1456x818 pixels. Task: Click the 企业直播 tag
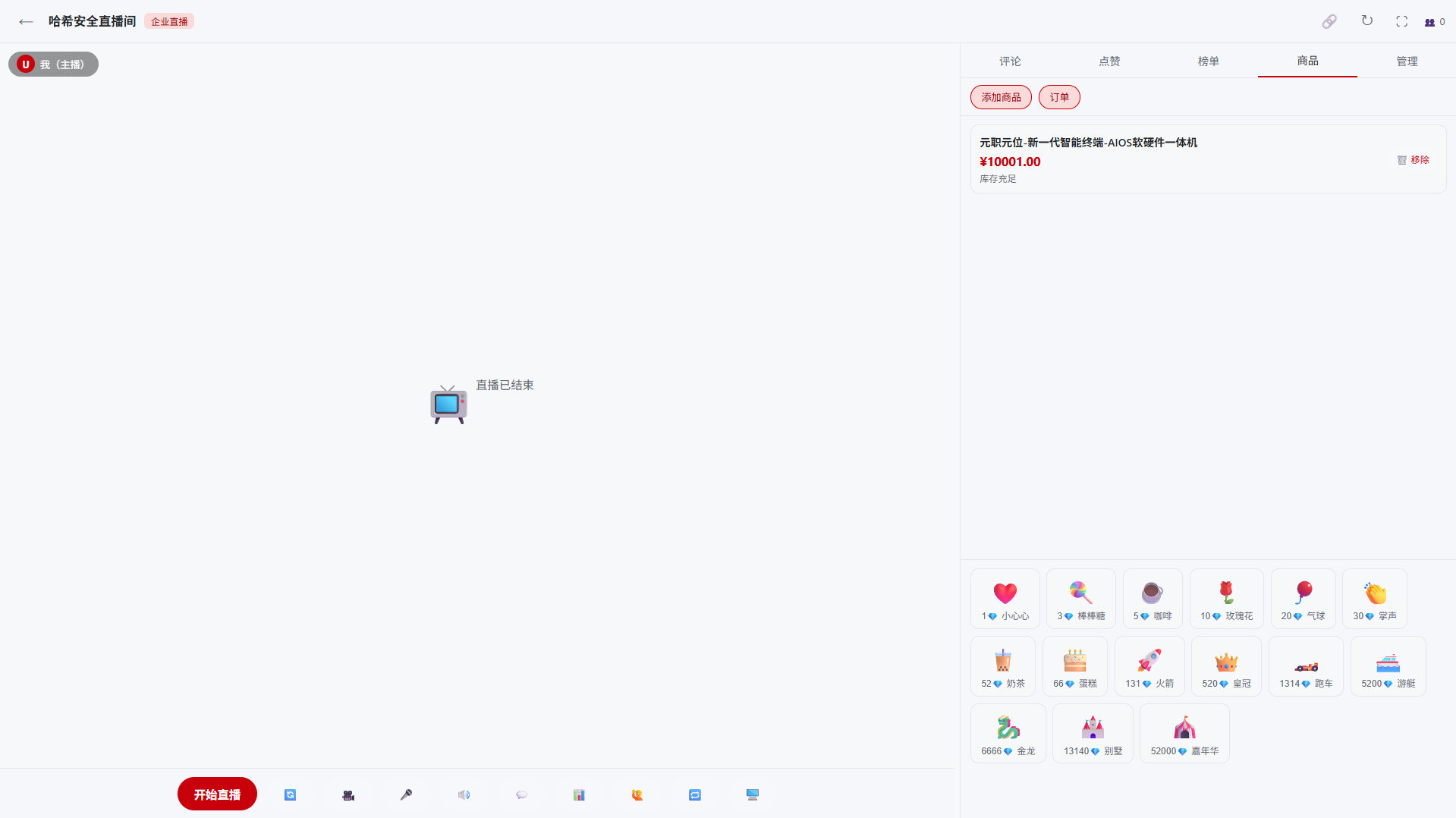169,21
